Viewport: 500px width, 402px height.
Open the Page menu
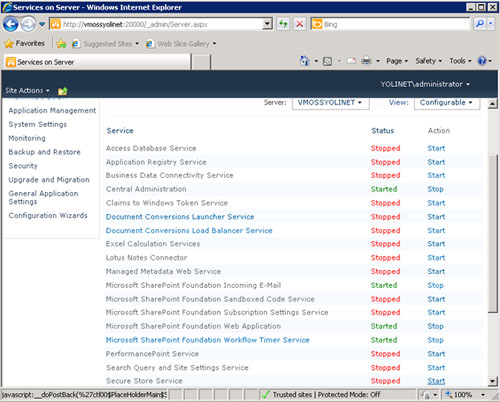coord(397,61)
